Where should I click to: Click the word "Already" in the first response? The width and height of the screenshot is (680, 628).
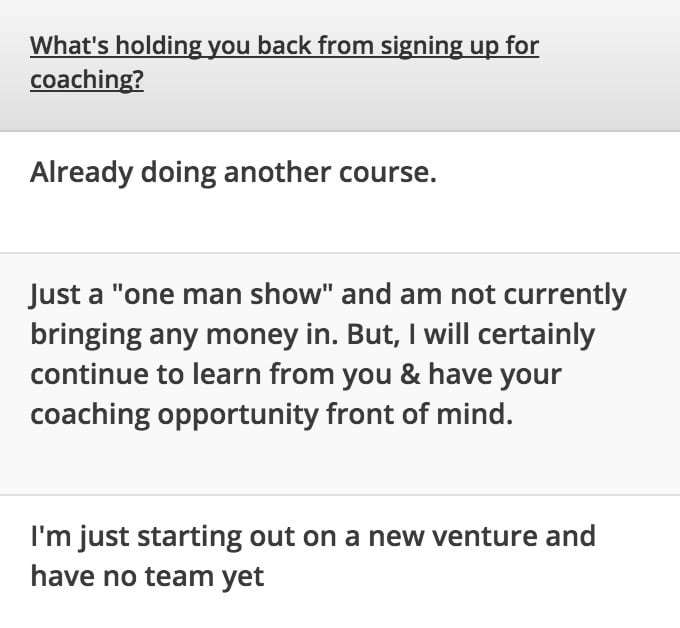(x=81, y=173)
